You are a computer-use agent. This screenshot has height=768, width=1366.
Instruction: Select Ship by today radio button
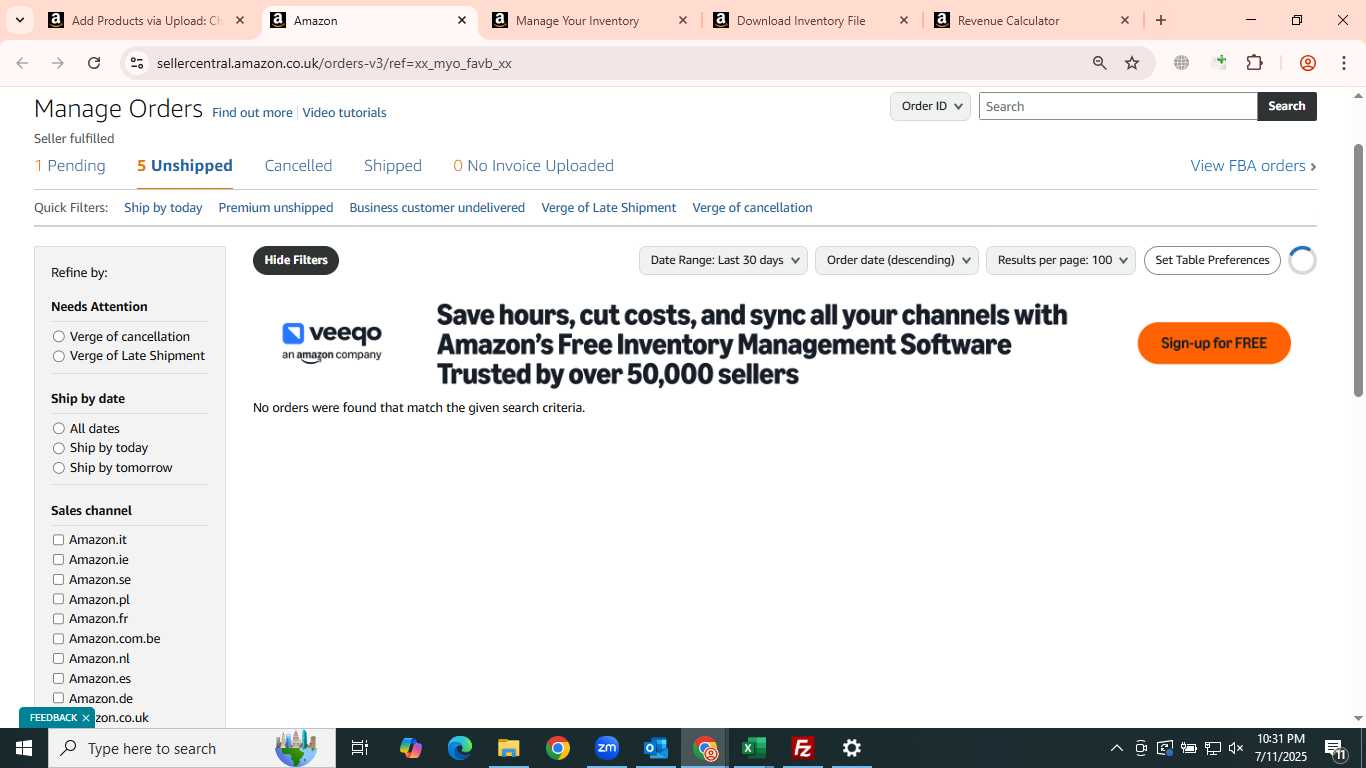[x=59, y=448]
